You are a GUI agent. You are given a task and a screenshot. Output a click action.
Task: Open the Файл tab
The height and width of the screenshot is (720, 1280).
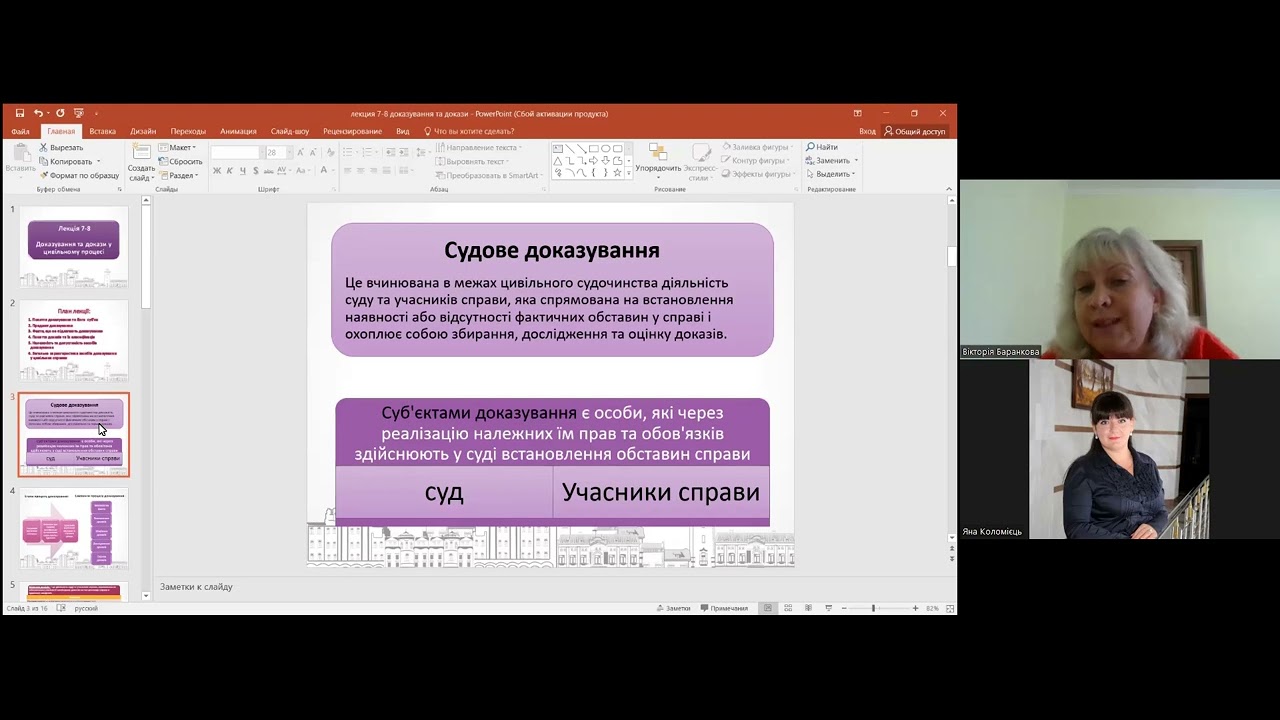[20, 131]
